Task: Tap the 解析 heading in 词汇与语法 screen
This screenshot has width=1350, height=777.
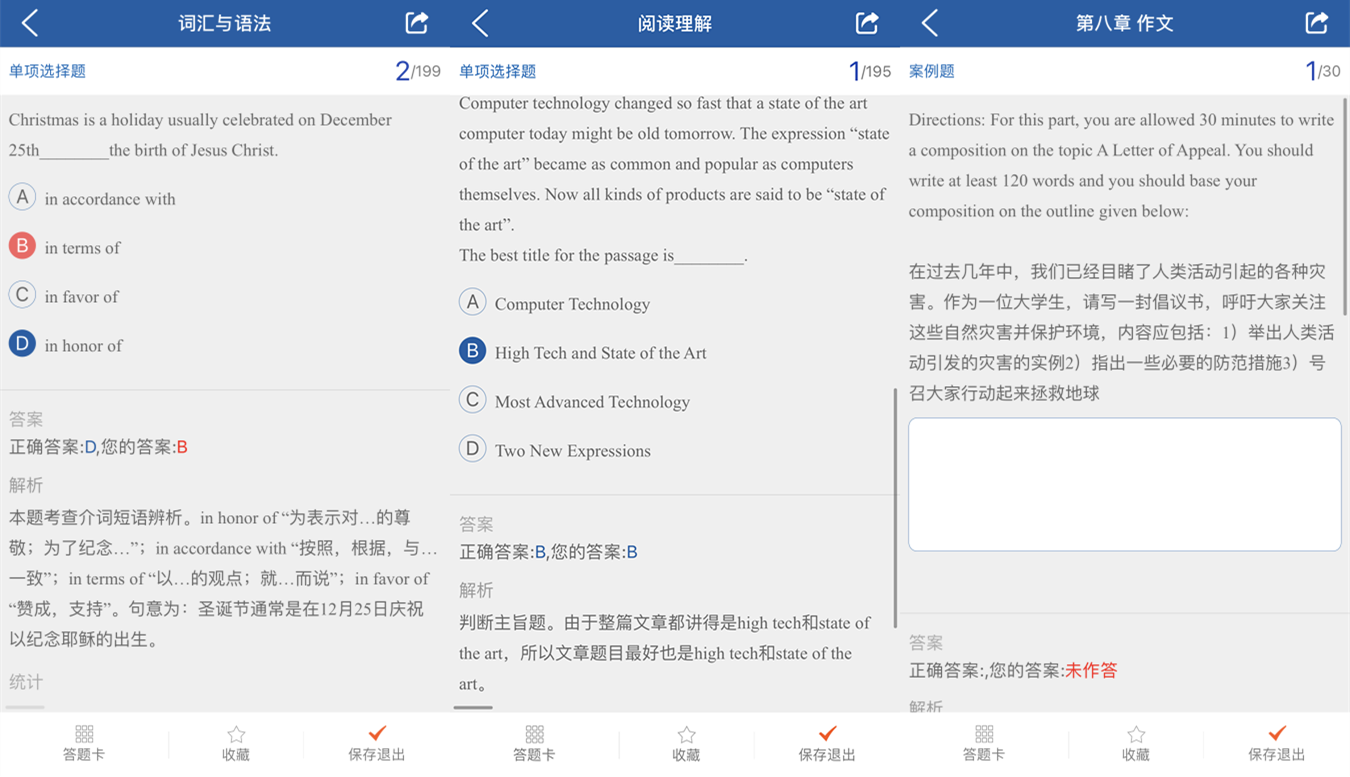Action: click(x=26, y=485)
